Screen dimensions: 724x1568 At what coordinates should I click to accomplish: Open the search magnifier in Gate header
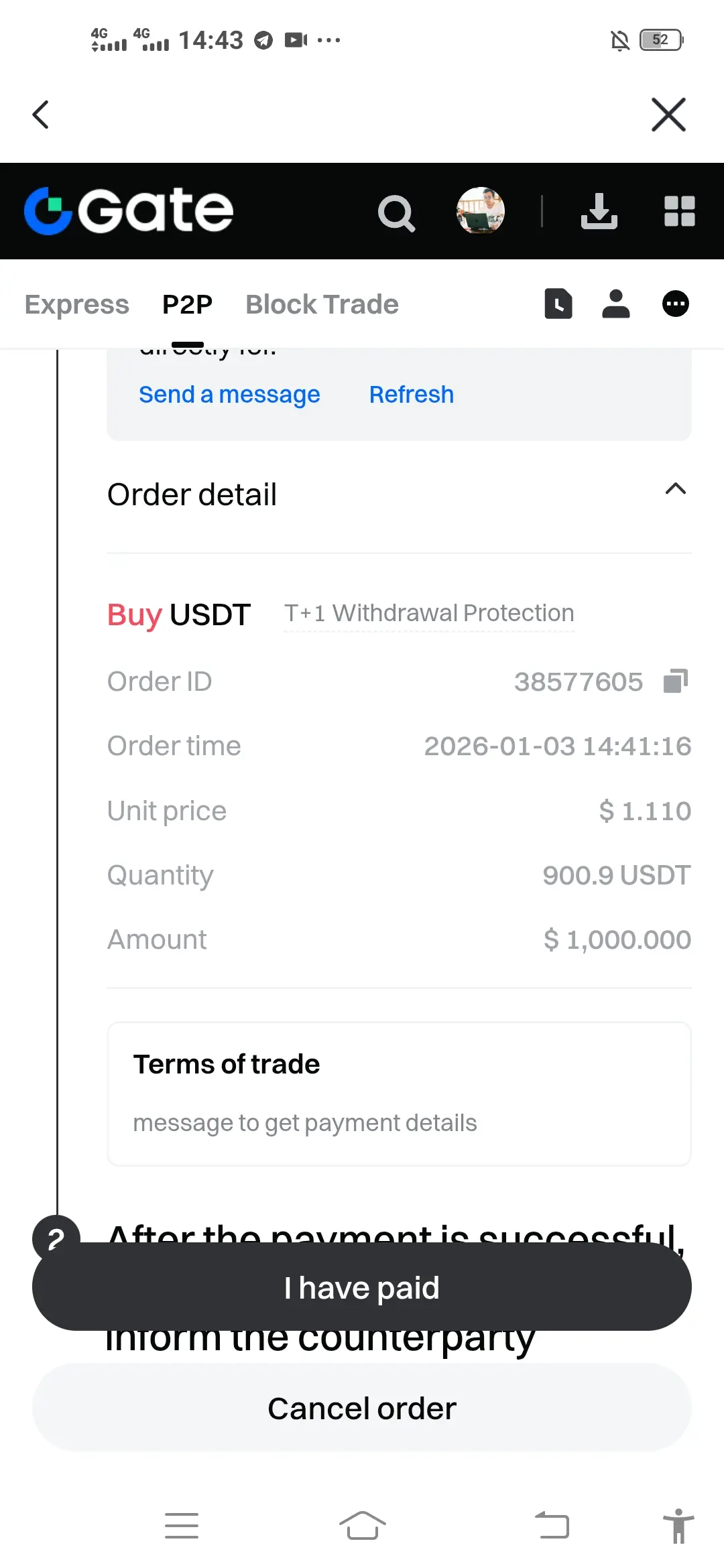tap(396, 213)
